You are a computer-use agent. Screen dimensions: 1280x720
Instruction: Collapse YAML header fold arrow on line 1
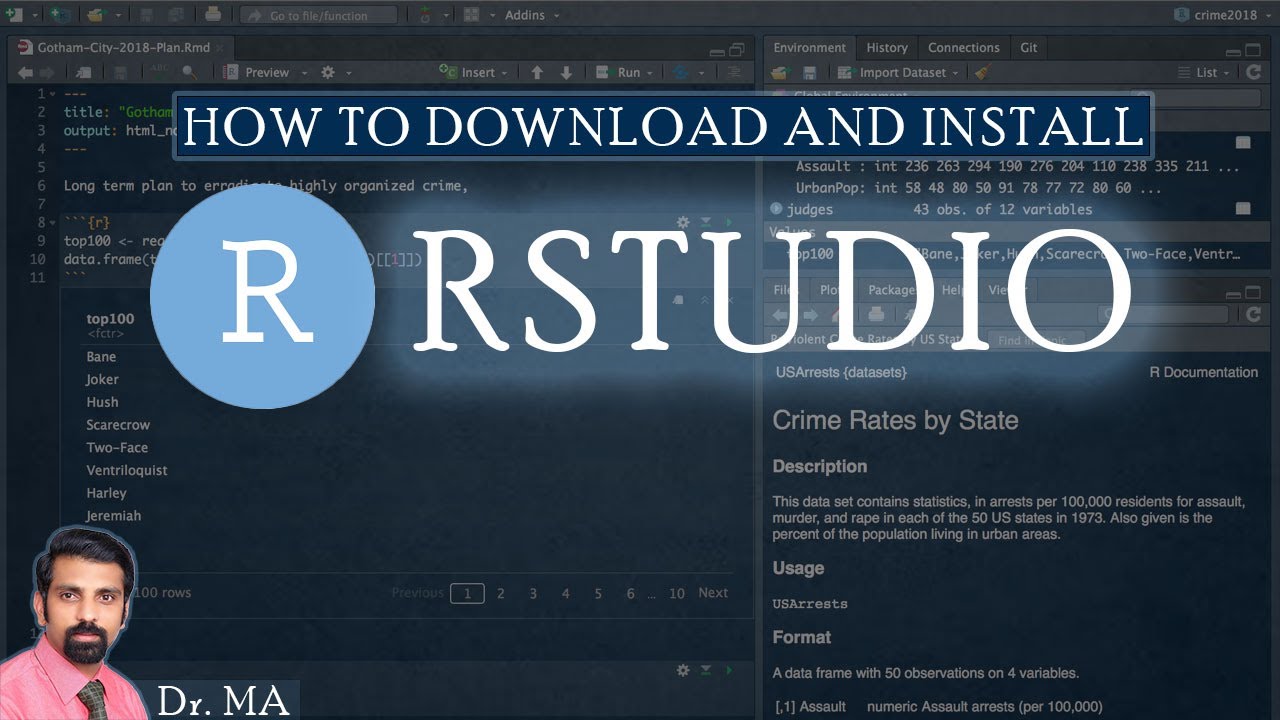(x=53, y=94)
